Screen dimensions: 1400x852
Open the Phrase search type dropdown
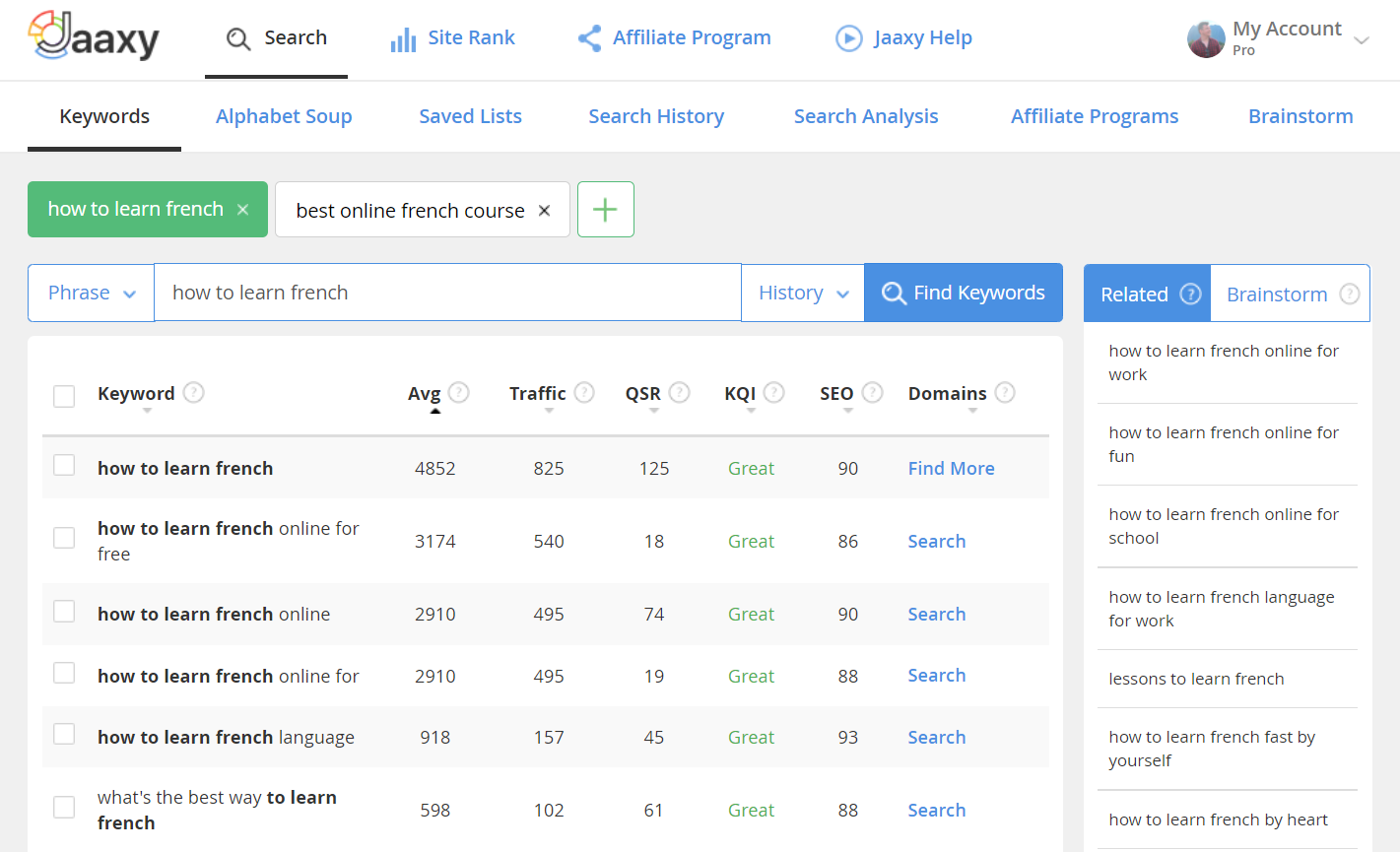[x=91, y=293]
